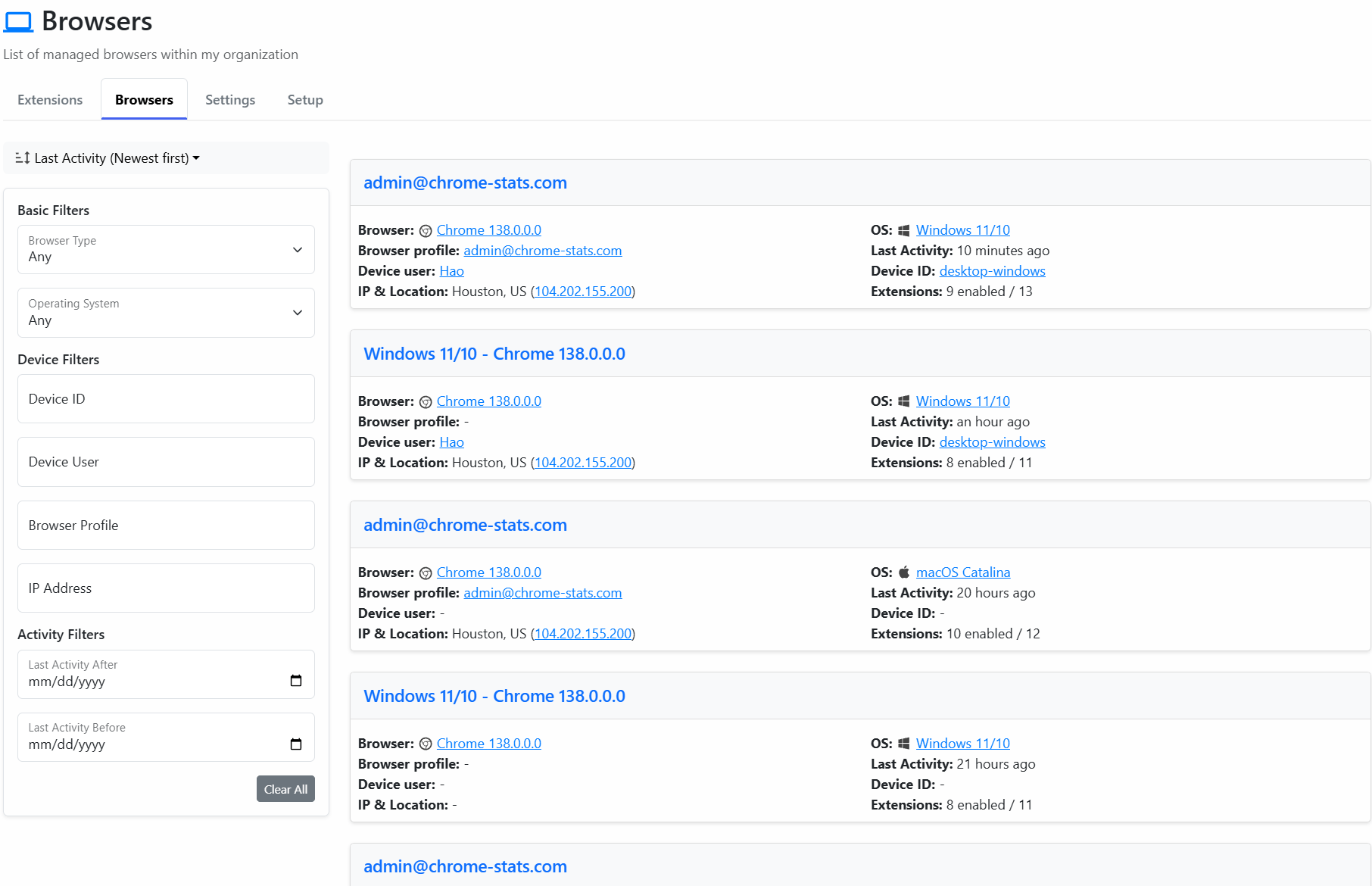Open calendar picker for Last Activity Before
Screen dimensions: 1372x886
click(x=296, y=744)
